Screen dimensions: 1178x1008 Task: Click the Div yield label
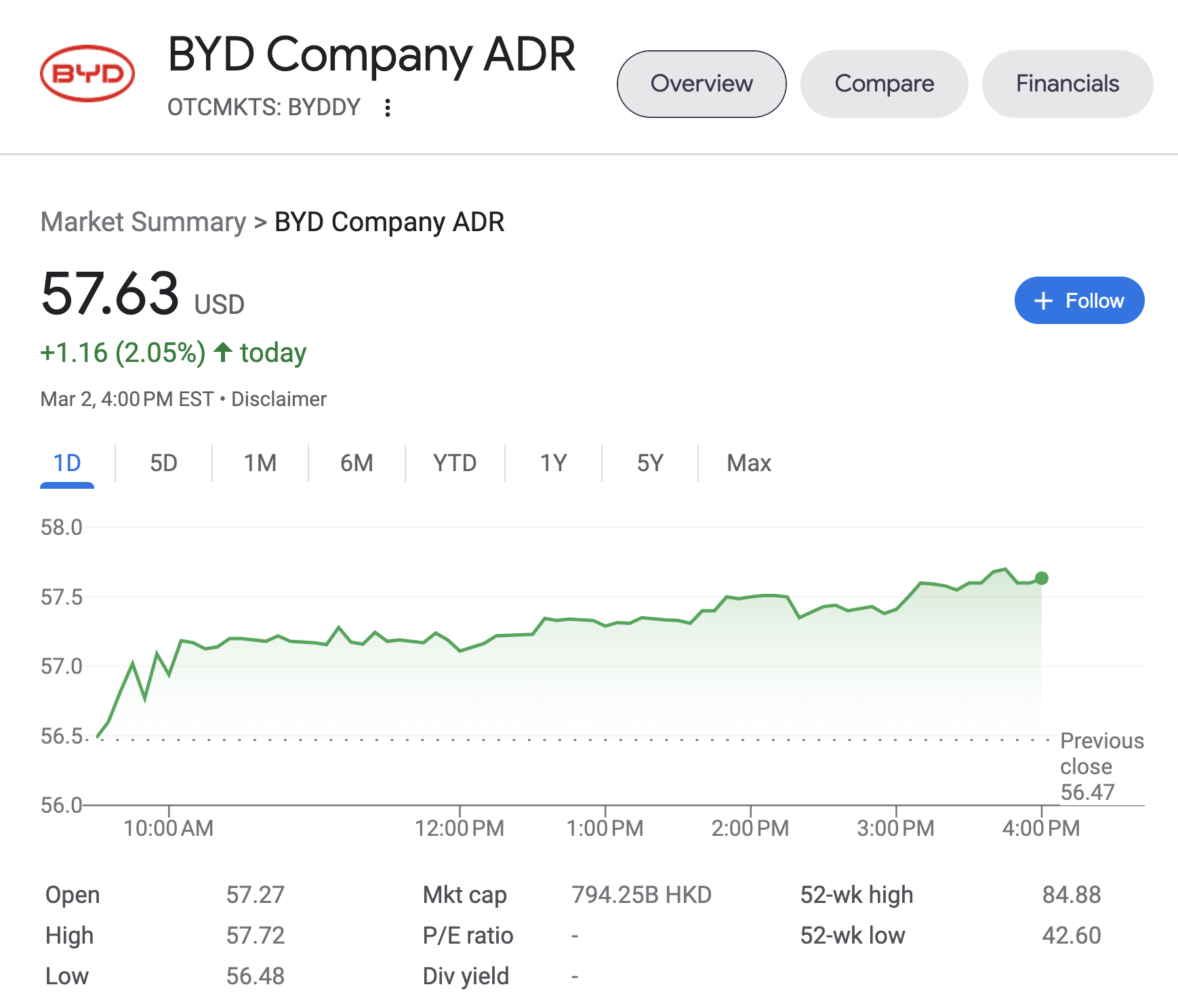point(466,976)
